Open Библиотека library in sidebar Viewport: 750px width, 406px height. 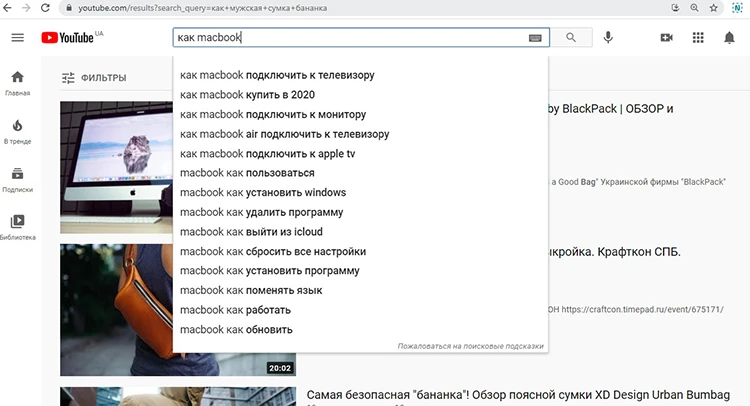17,227
